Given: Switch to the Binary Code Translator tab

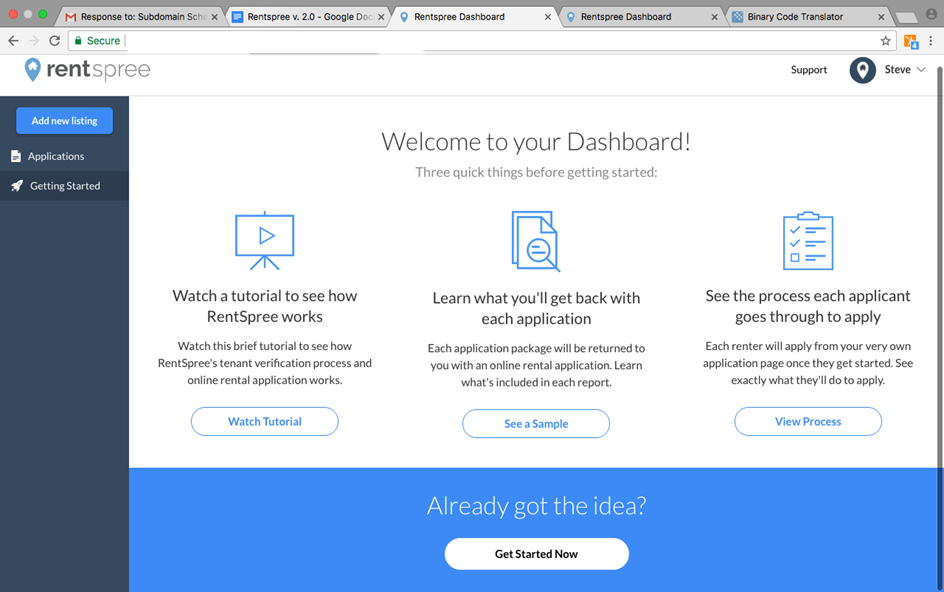Looking at the screenshot, I should pos(807,17).
